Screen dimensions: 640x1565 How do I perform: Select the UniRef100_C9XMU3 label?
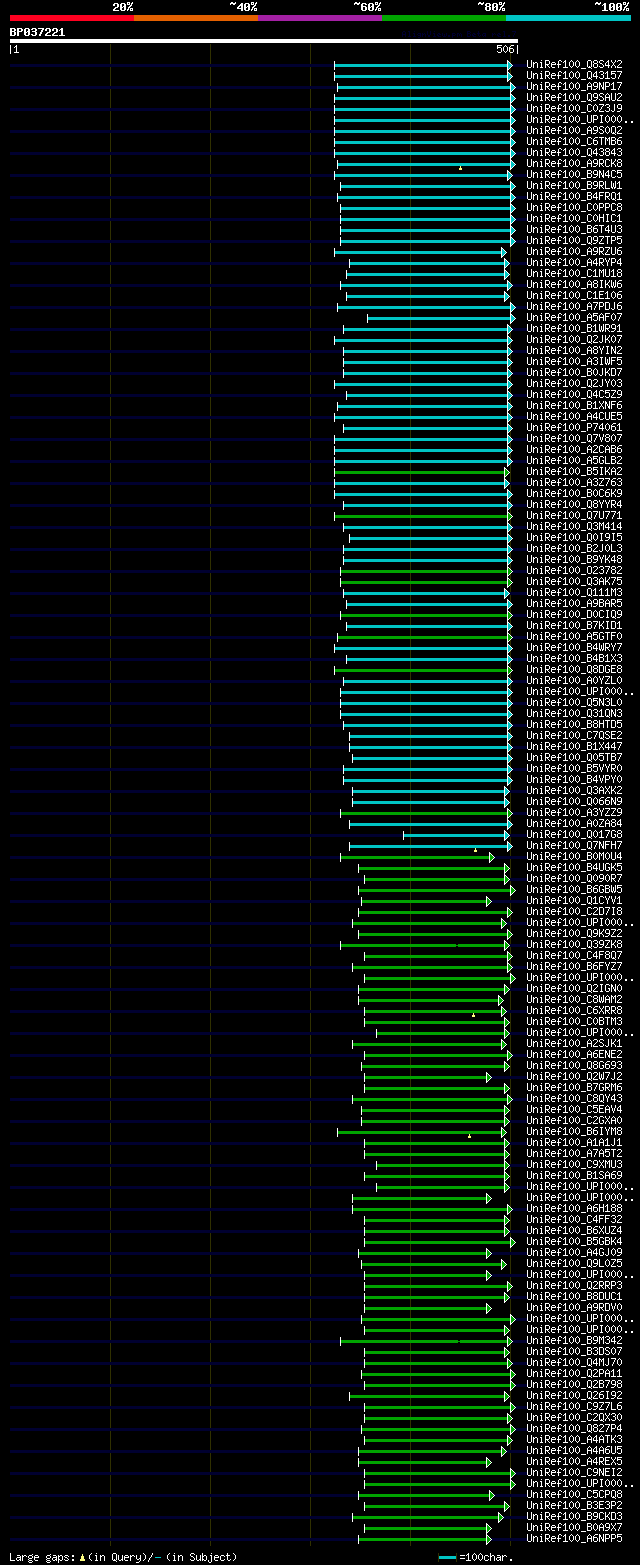click(574, 1164)
